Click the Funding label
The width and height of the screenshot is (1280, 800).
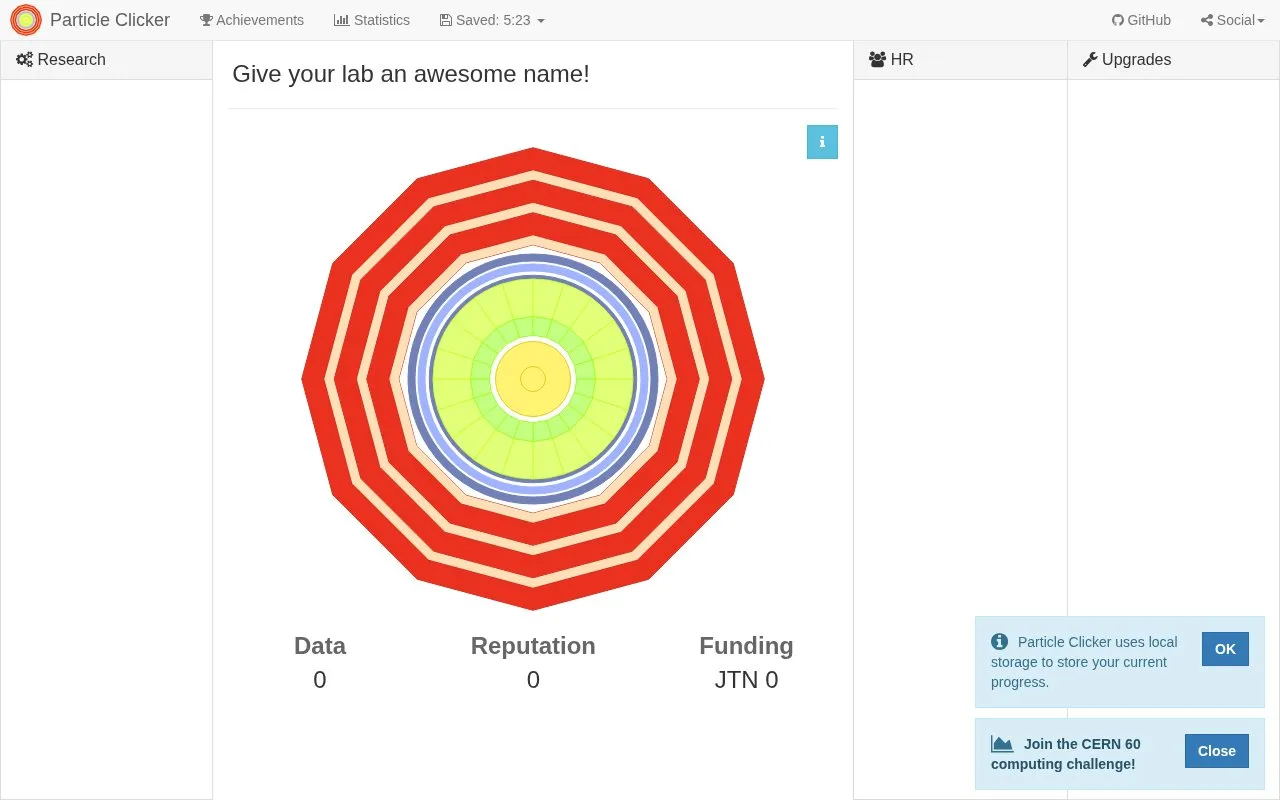click(746, 646)
